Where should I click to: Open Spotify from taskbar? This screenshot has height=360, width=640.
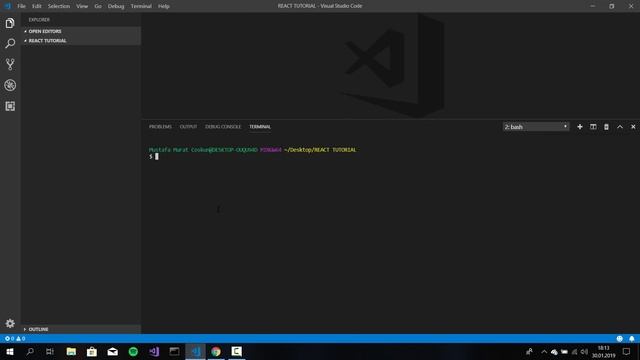click(133, 351)
